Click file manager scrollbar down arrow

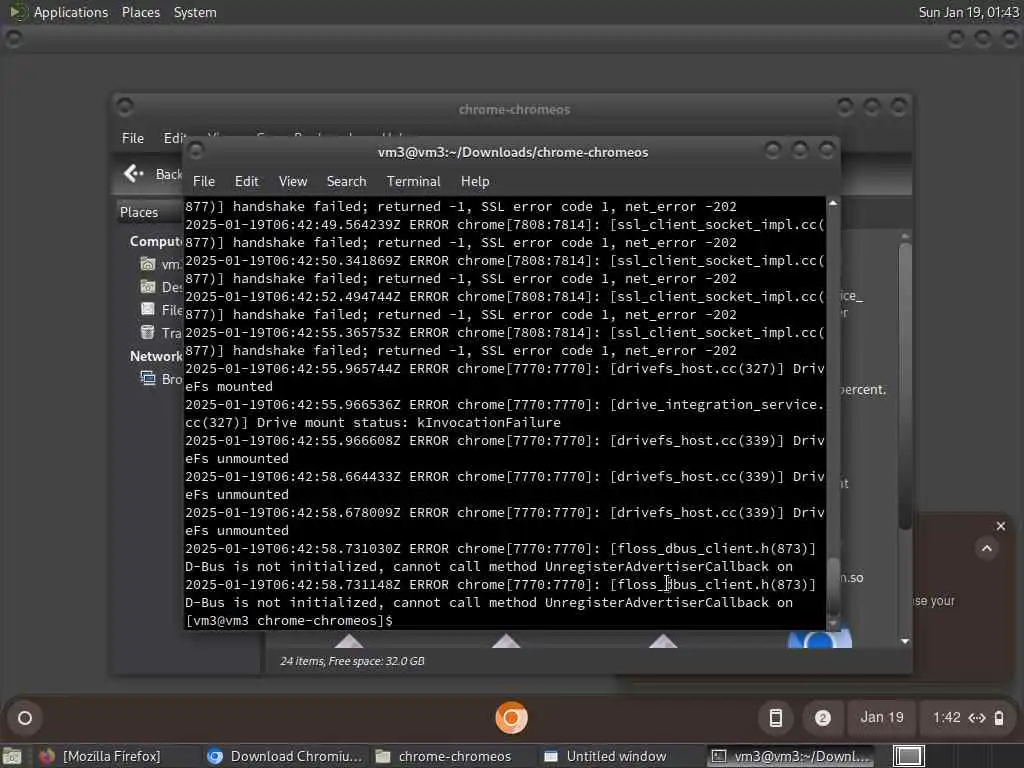click(x=904, y=641)
